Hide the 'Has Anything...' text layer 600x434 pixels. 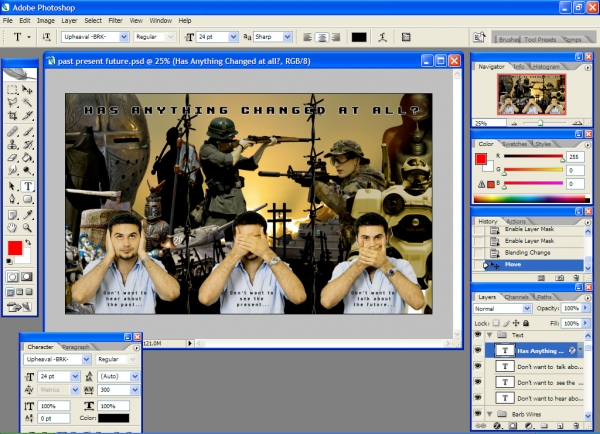point(478,350)
